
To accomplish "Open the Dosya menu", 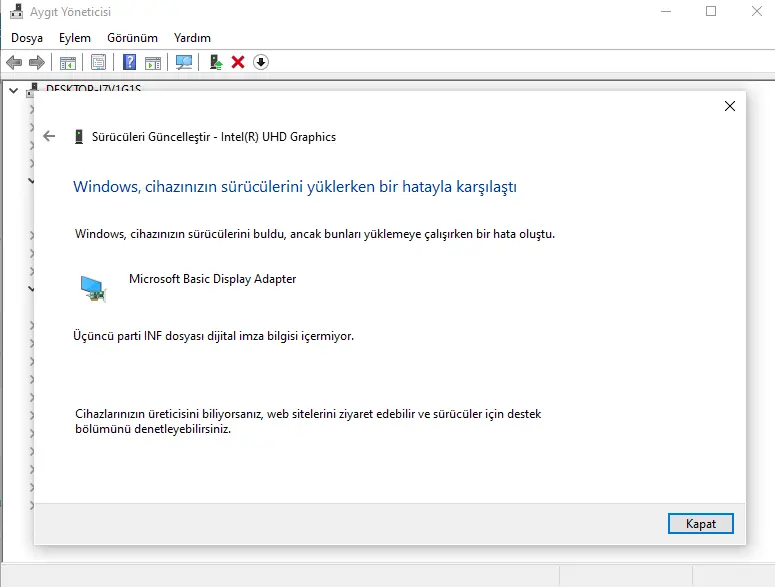I will [x=27, y=38].
